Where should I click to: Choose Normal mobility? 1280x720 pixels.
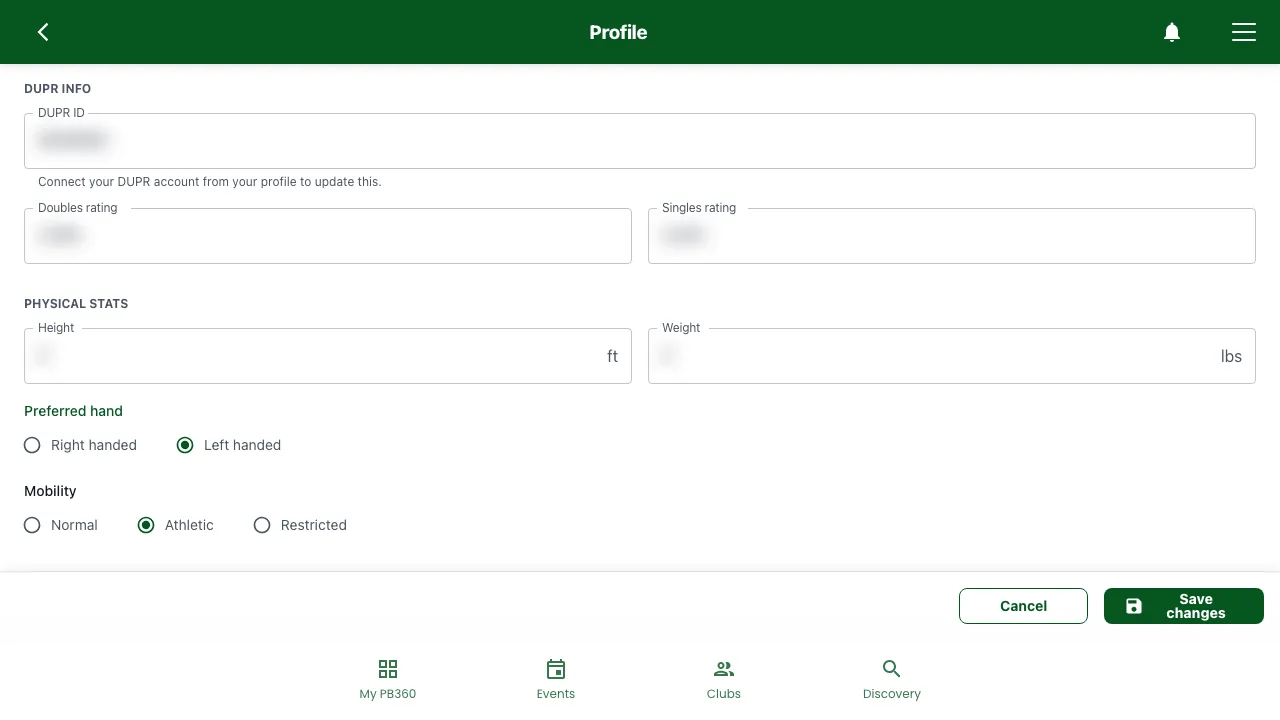[x=60, y=525]
